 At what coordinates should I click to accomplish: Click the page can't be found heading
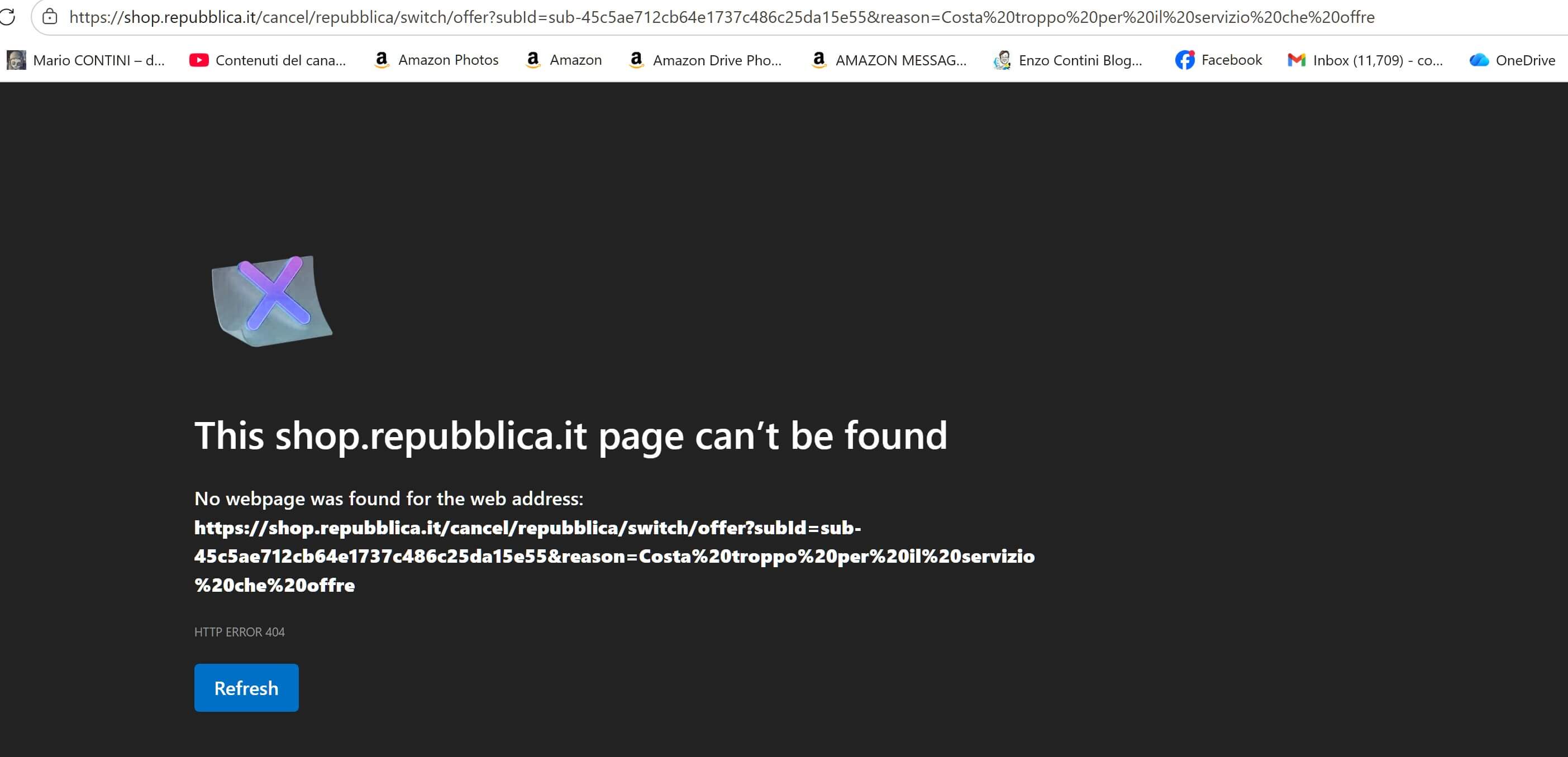(570, 435)
